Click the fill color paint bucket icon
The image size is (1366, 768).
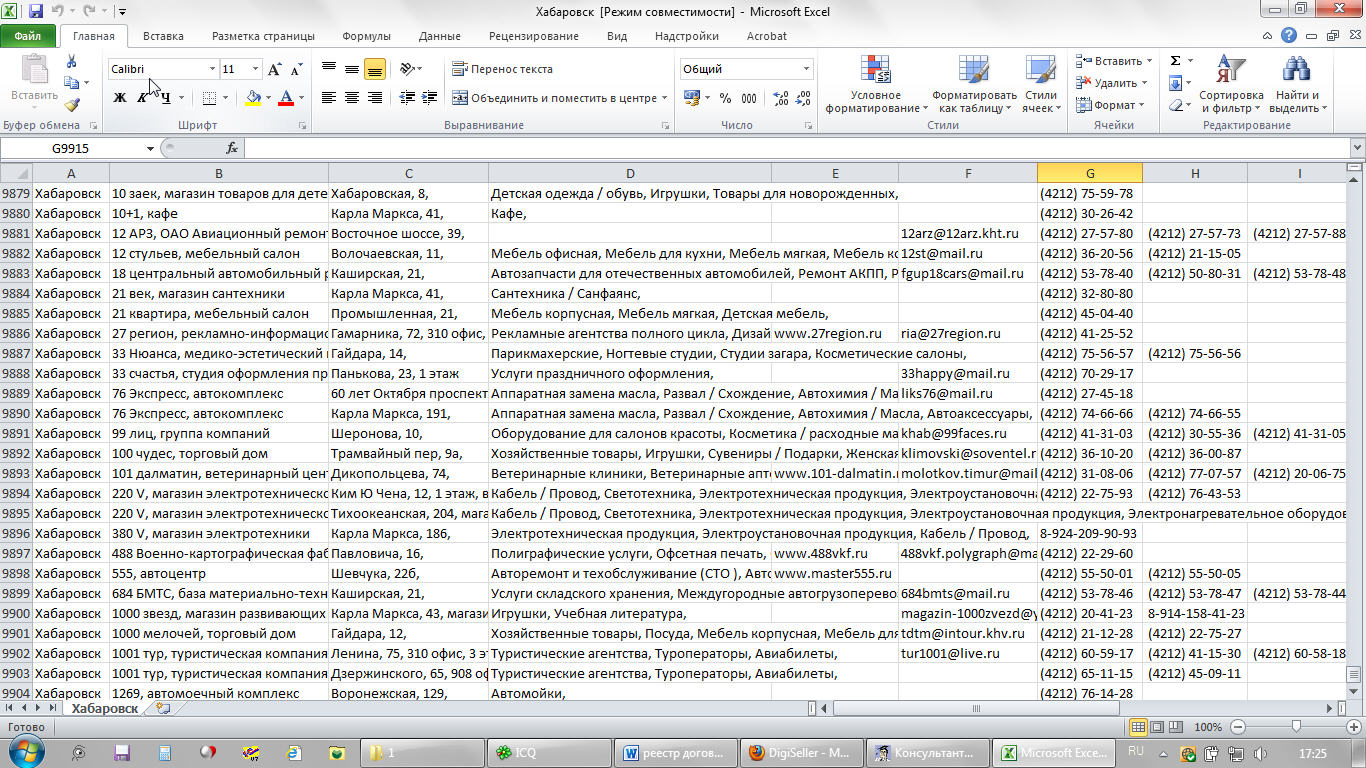point(253,98)
